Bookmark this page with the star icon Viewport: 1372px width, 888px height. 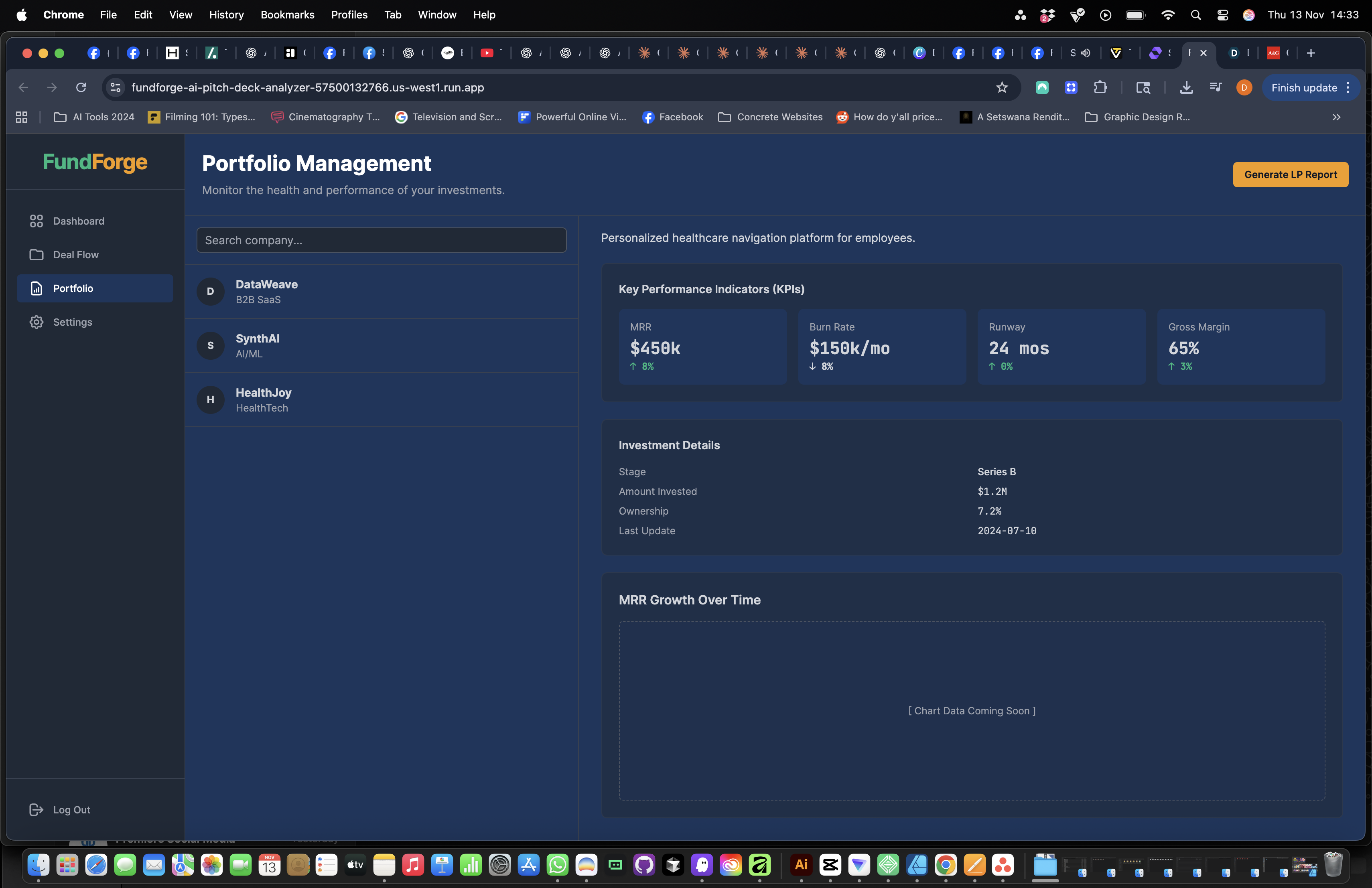point(1002,87)
